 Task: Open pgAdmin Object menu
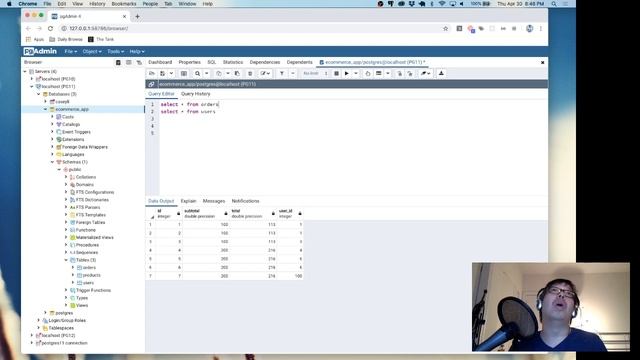tap(92, 51)
